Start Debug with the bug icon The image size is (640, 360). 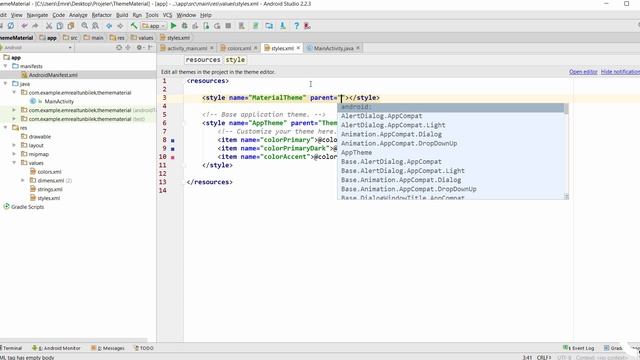(x=184, y=26)
